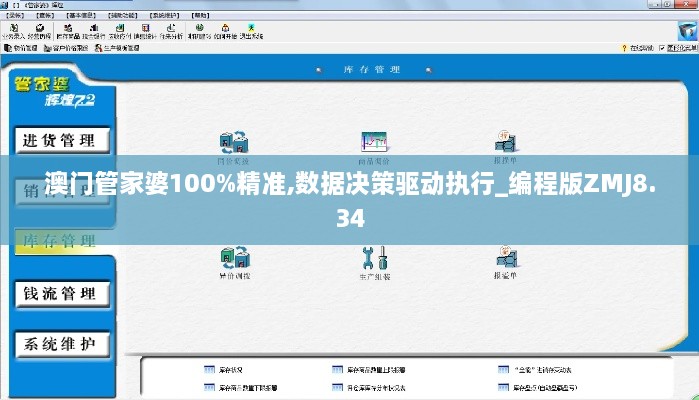Open 客户价格跟踪 in the secondary toolbar
This screenshot has height=400, width=699.
click(67, 47)
